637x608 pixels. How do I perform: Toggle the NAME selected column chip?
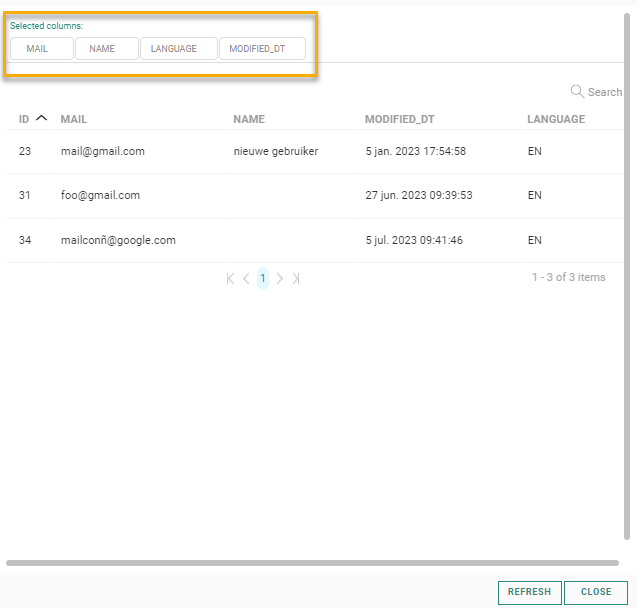pyautogui.click(x=106, y=49)
